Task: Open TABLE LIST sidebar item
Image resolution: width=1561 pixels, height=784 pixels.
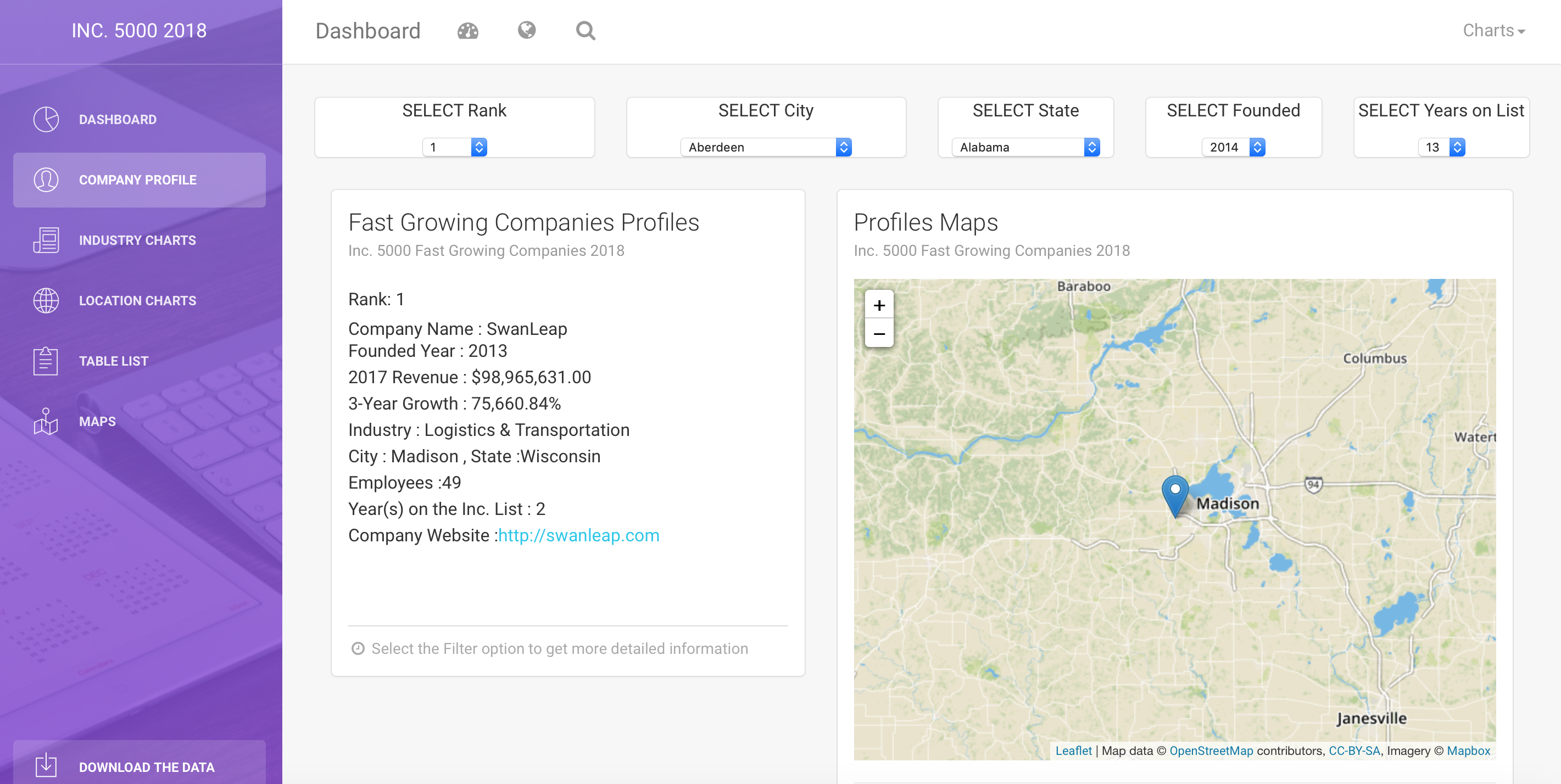Action: coord(140,361)
